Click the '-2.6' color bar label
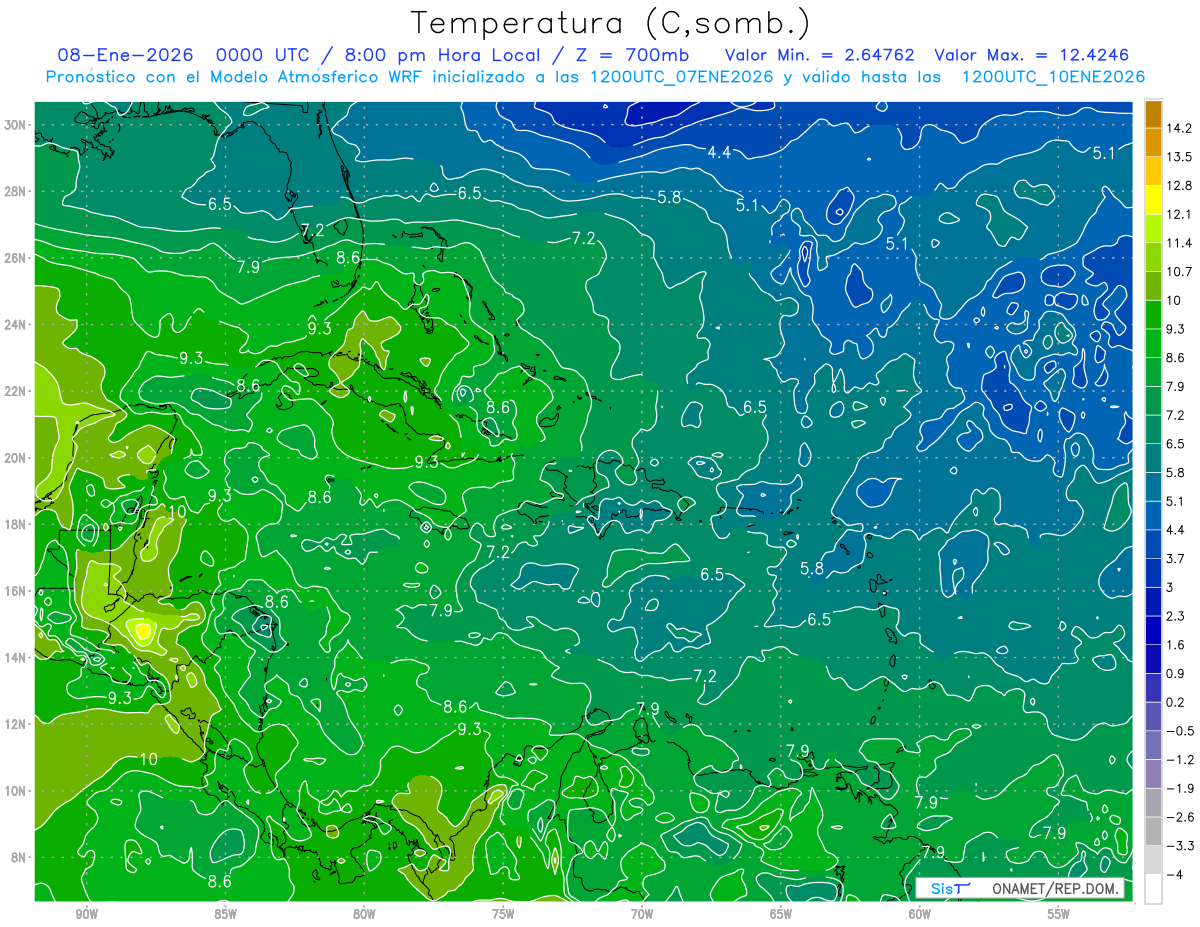Image resolution: width=1200 pixels, height=927 pixels. tap(1179, 817)
